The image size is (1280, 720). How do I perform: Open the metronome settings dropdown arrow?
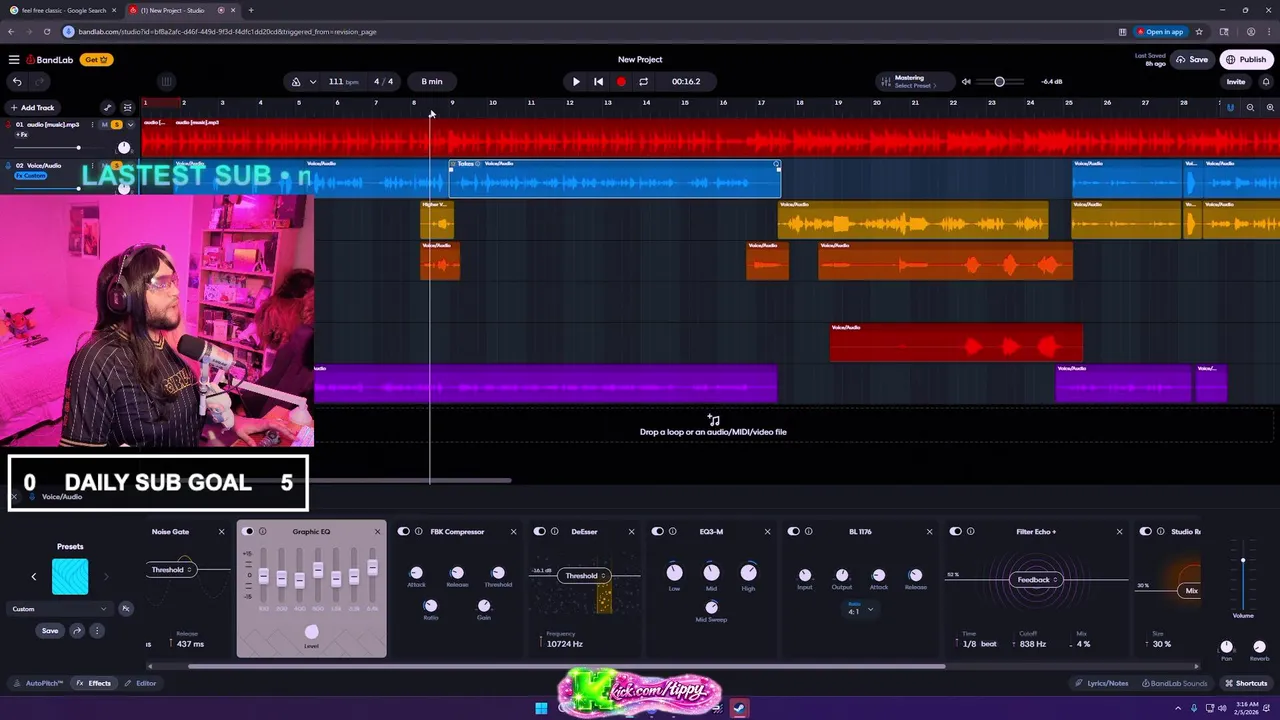click(313, 82)
